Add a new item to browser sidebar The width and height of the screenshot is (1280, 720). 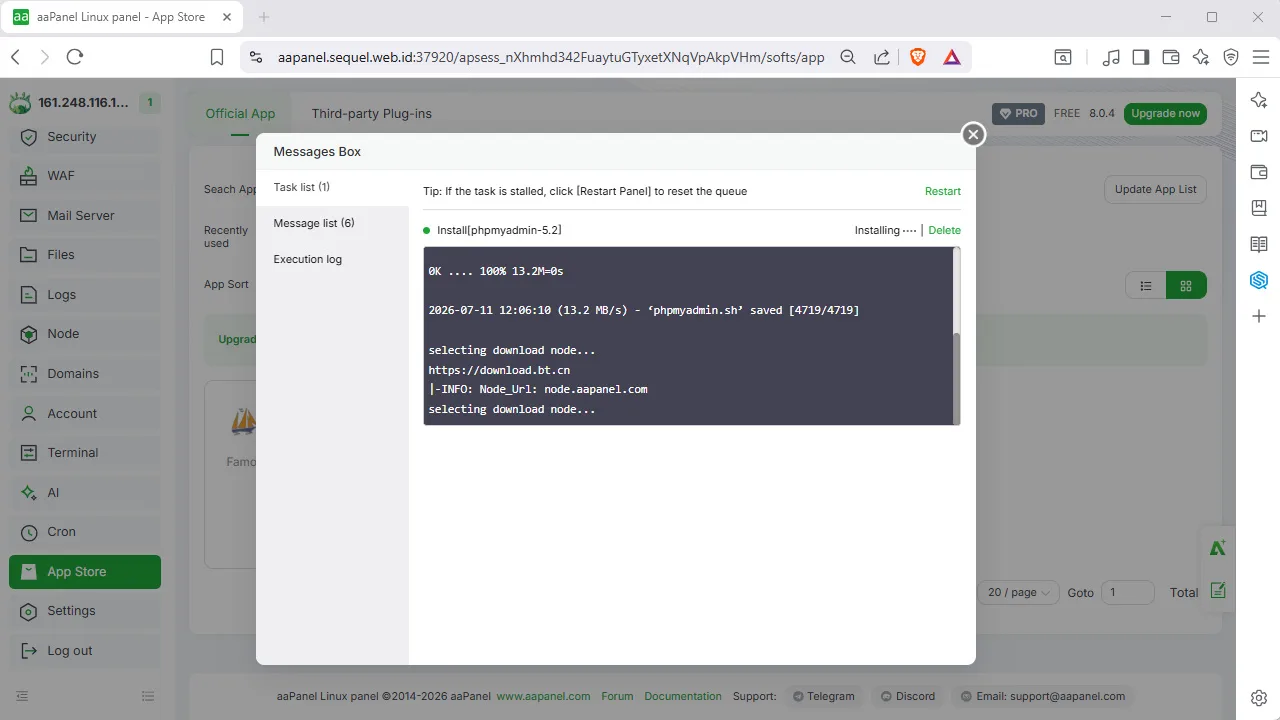pos(1259,316)
